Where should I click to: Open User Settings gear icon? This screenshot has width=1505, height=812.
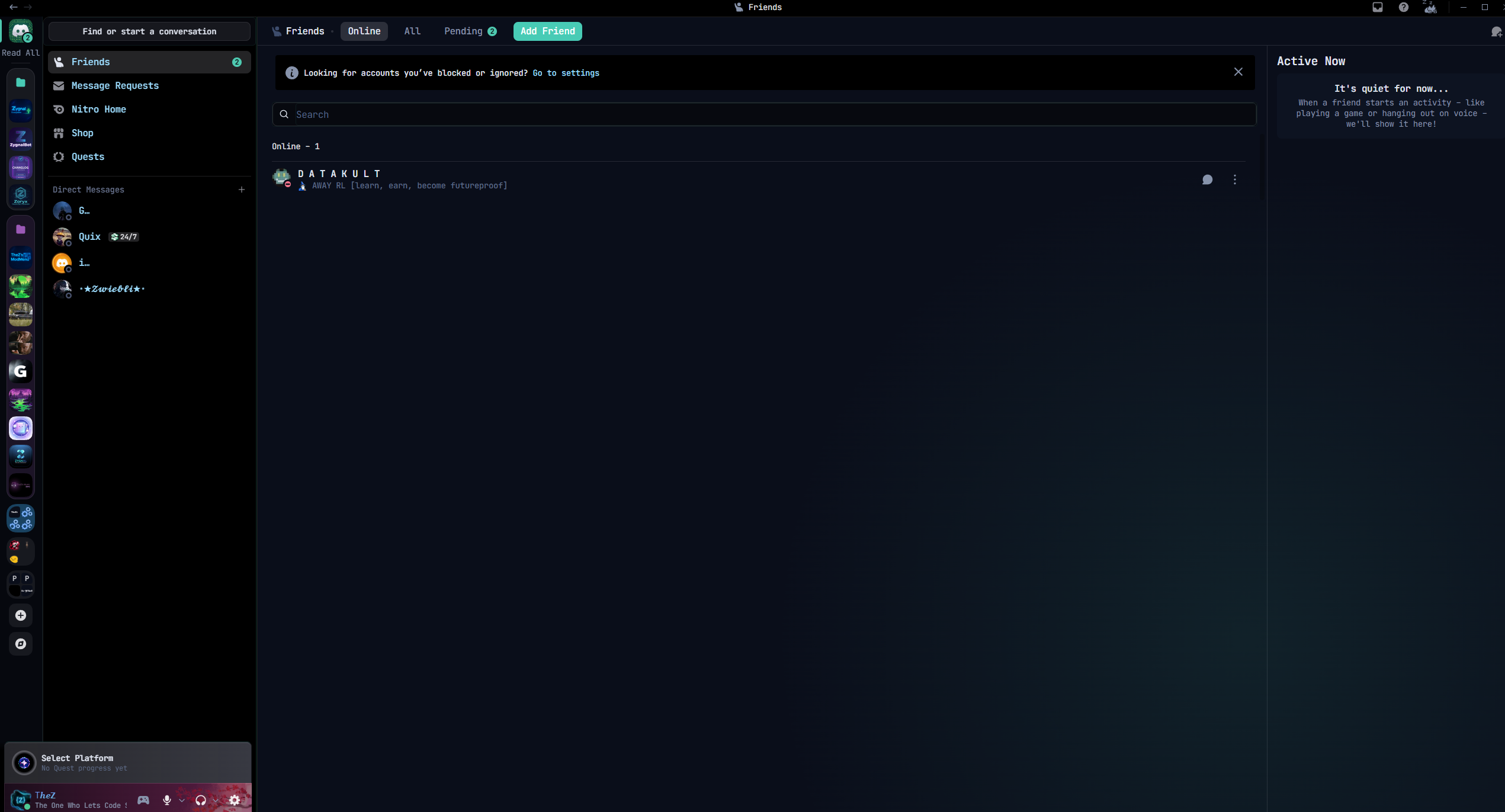pyautogui.click(x=235, y=800)
